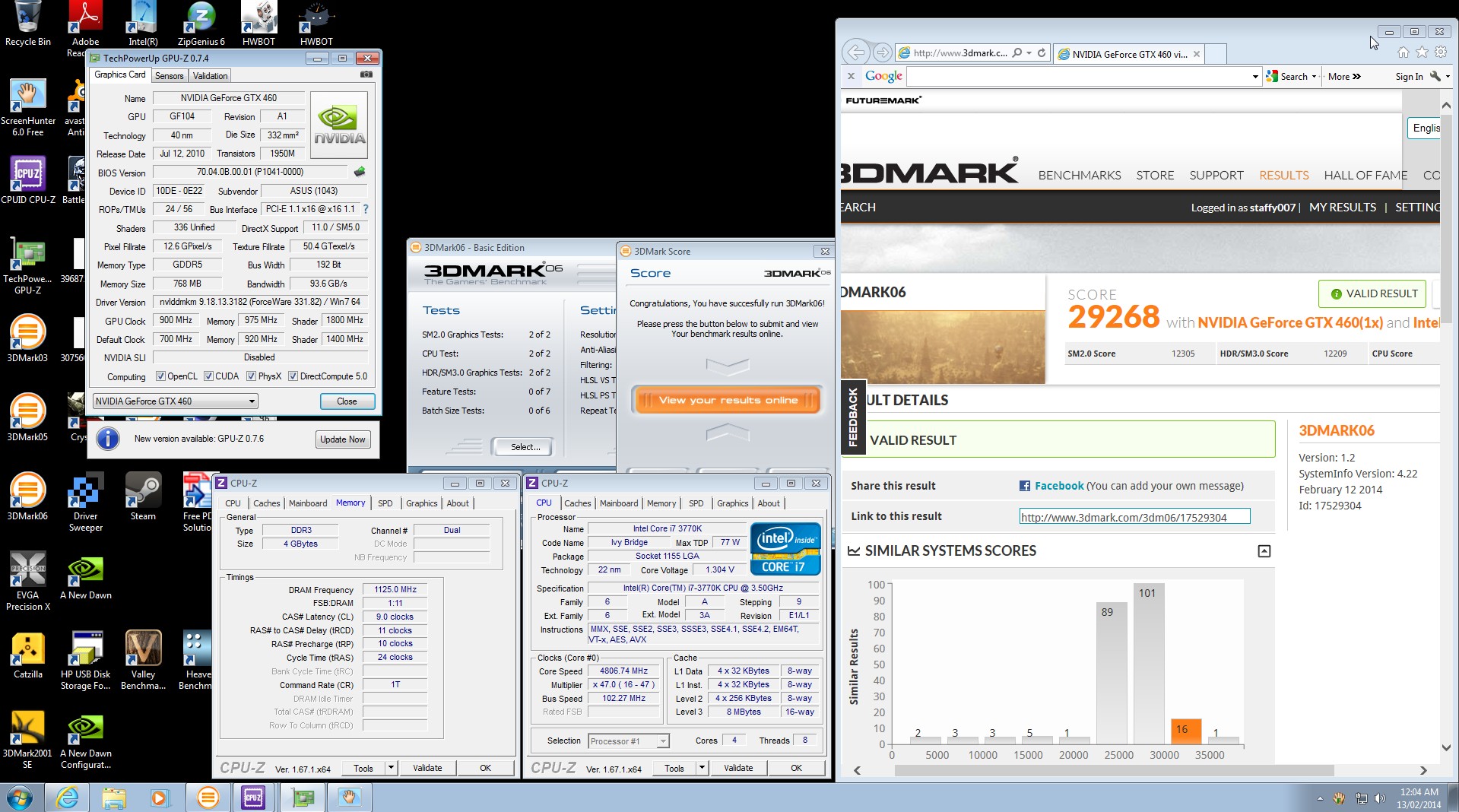The image size is (1459, 812).
Task: Toggle CUDA checkbox in GPU-Z
Action: tap(208, 376)
